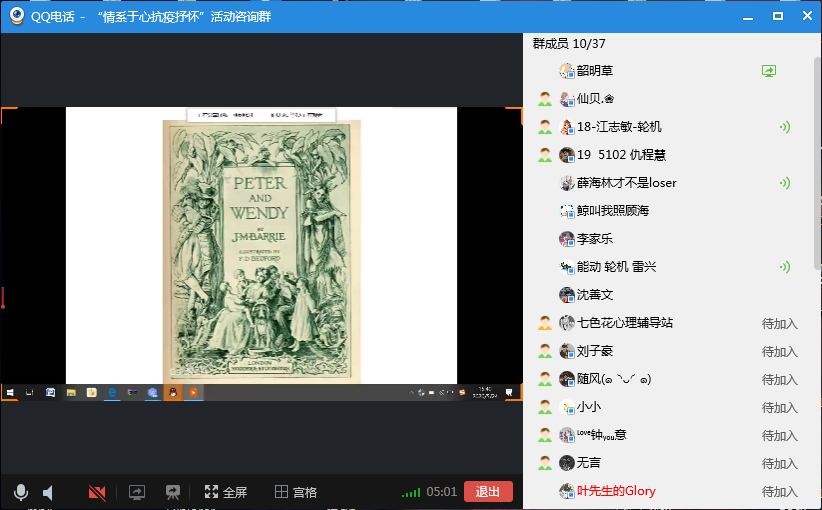Open 薛海林才不是loser's avatar
The width and height of the screenshot is (822, 510).
pos(567,183)
